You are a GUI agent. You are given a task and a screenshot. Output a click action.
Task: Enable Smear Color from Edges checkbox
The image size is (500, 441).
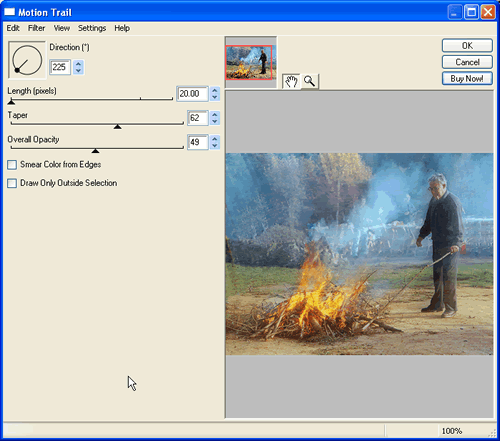(12, 165)
